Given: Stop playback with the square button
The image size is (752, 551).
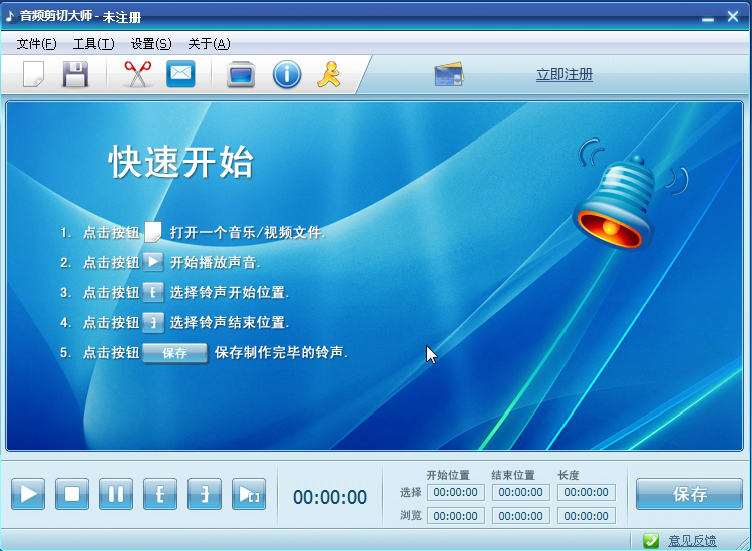Looking at the screenshot, I should click(72, 493).
